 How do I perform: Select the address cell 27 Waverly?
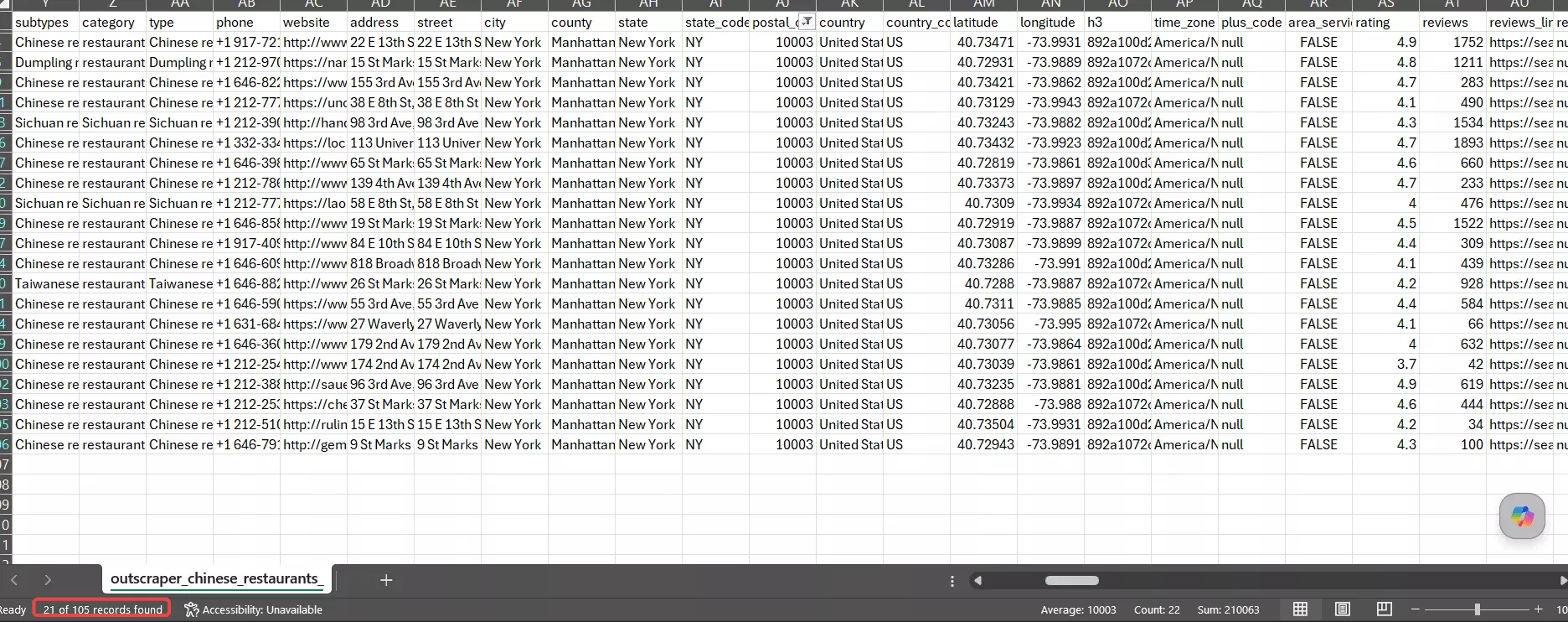380,324
